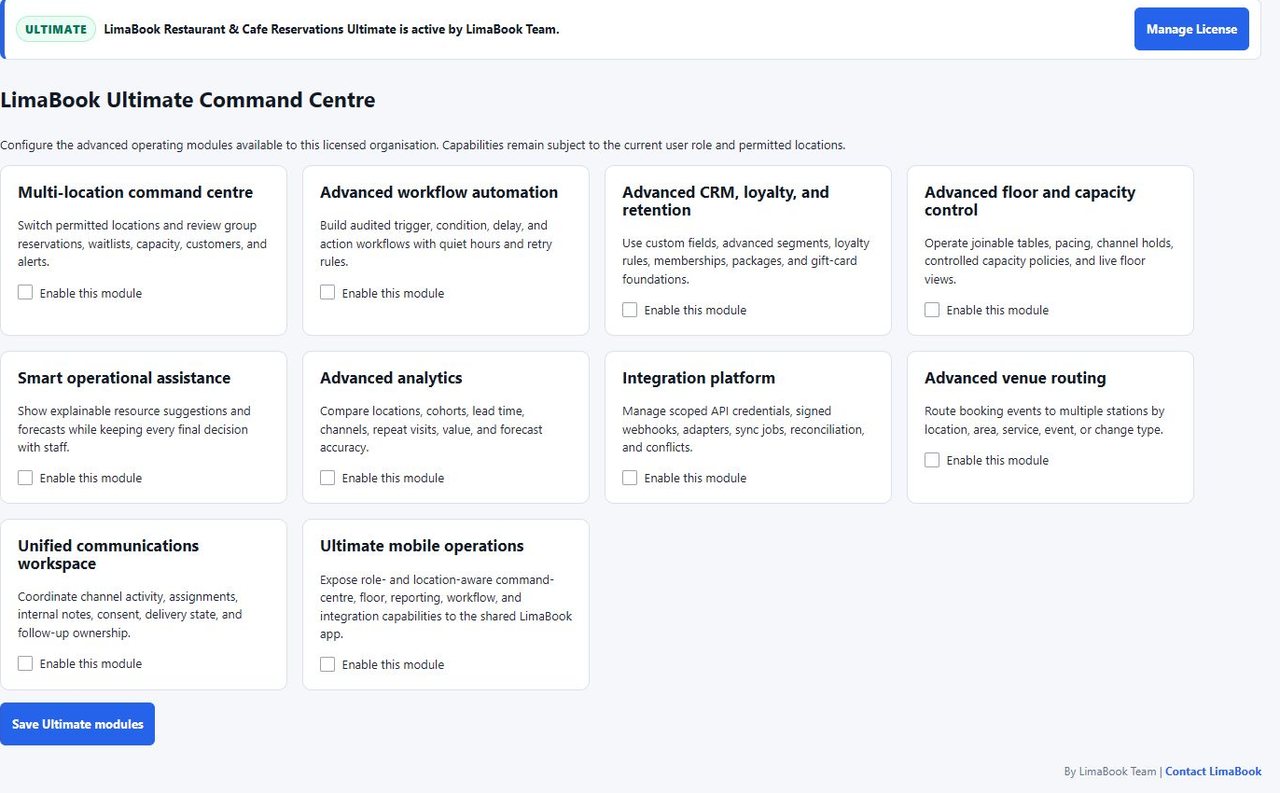Save Ultimate modules
Image resolution: width=1280 pixels, height=793 pixels.
(x=77, y=724)
